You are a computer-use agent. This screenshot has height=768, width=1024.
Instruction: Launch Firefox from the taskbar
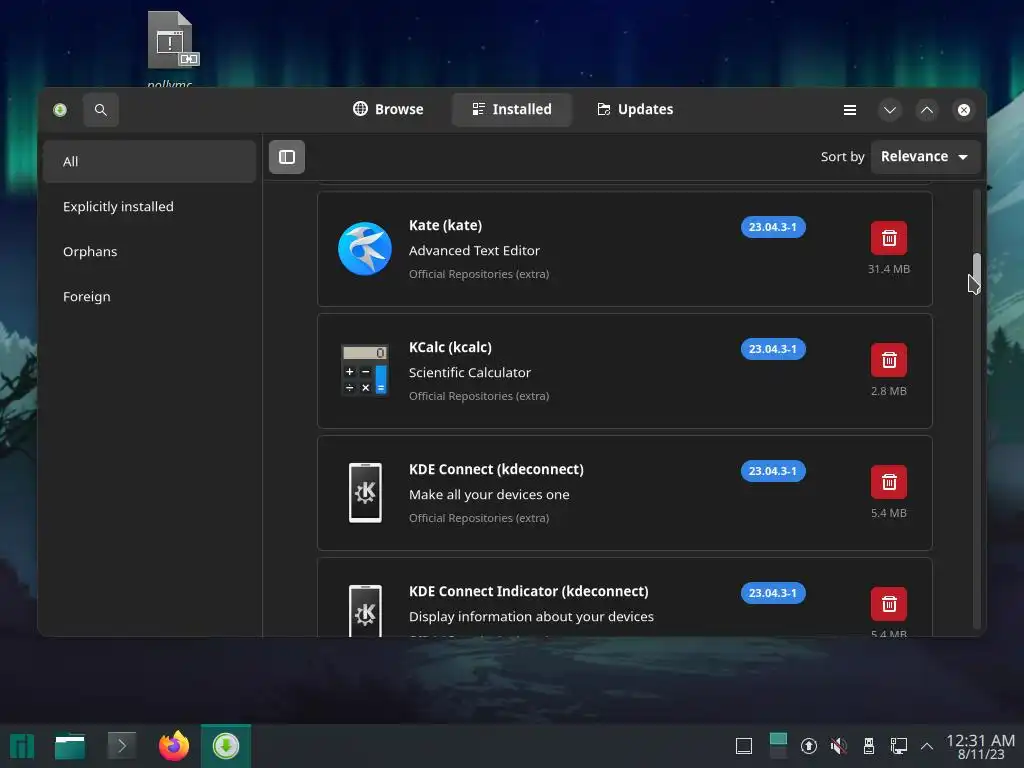pos(174,746)
